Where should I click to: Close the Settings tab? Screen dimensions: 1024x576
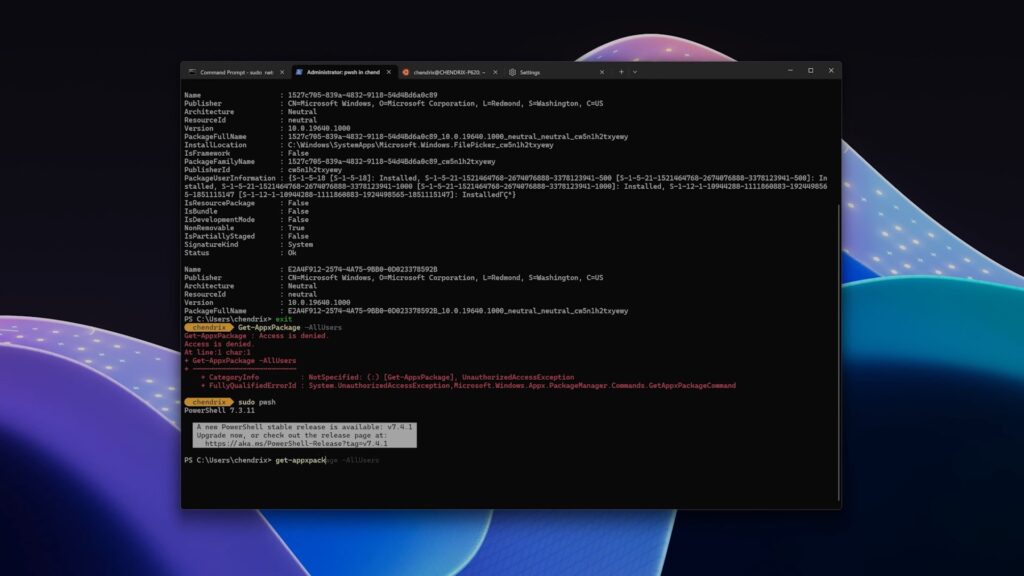pyautogui.click(x=601, y=72)
